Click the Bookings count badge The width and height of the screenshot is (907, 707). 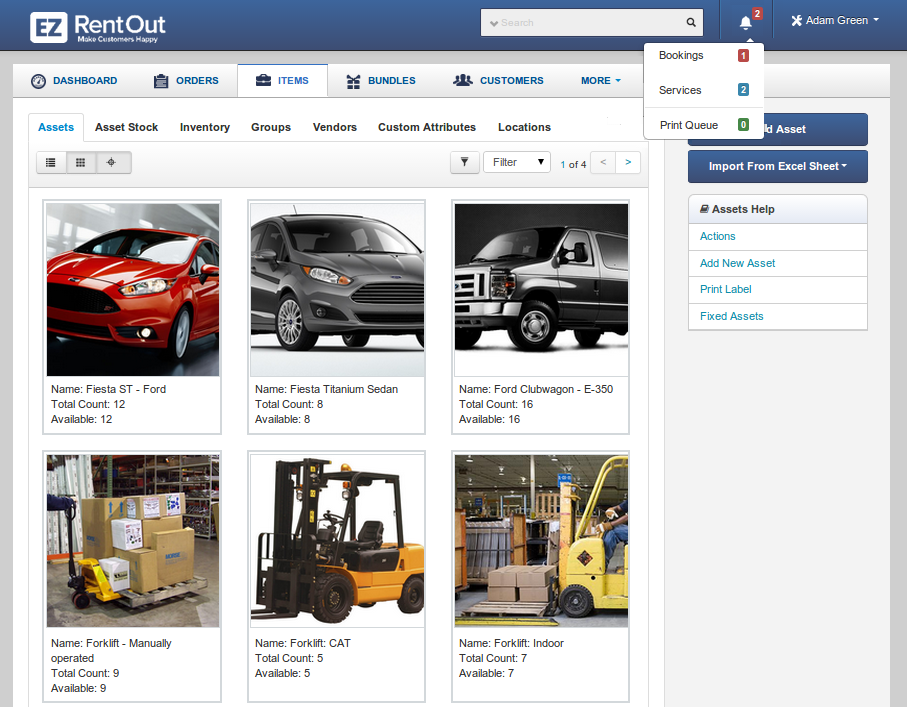pos(743,56)
